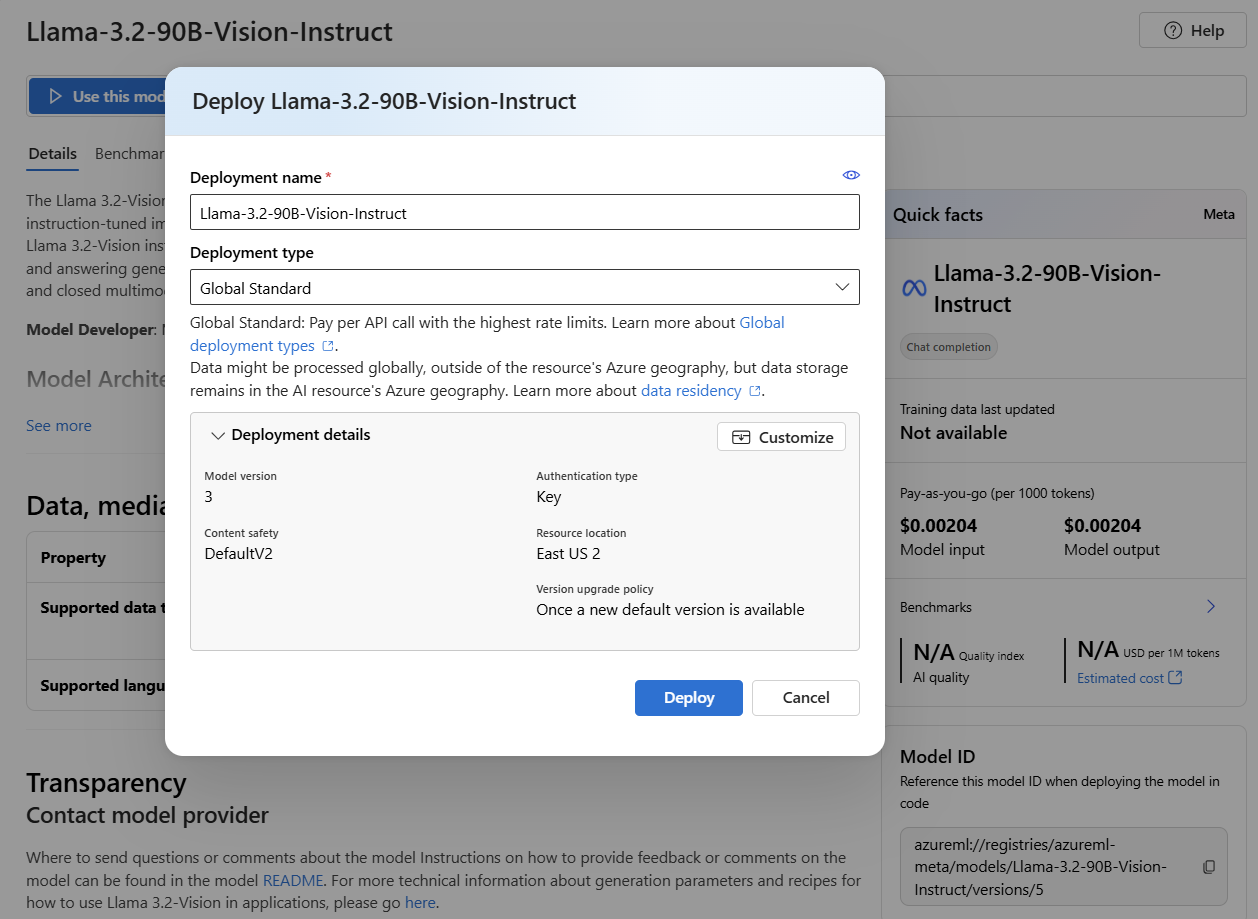Expand Benchmarks with the right chevron
Image resolution: width=1258 pixels, height=919 pixels.
click(1211, 606)
